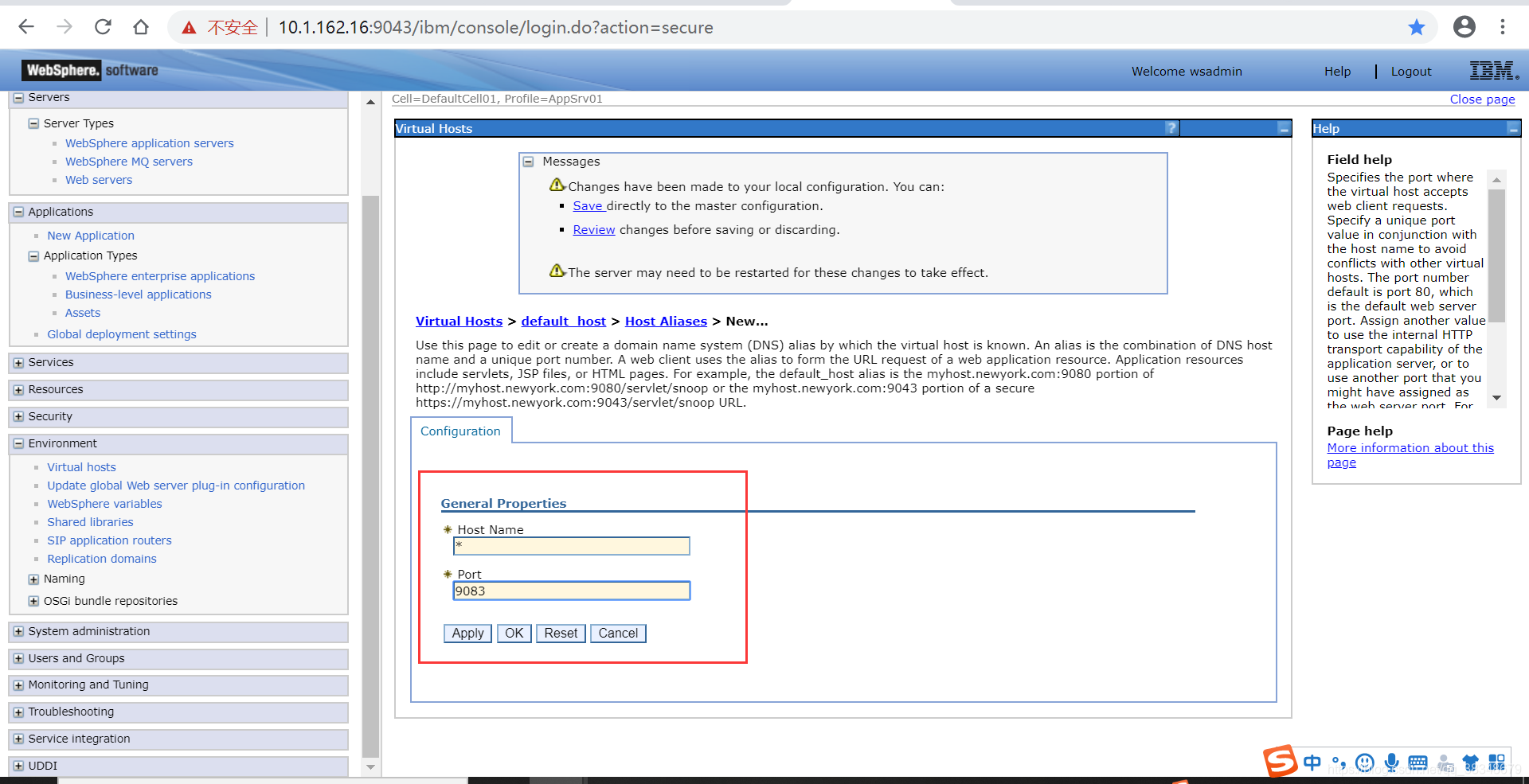Image resolution: width=1529 pixels, height=784 pixels.
Task: Expand the Naming tree node
Action: [x=33, y=579]
